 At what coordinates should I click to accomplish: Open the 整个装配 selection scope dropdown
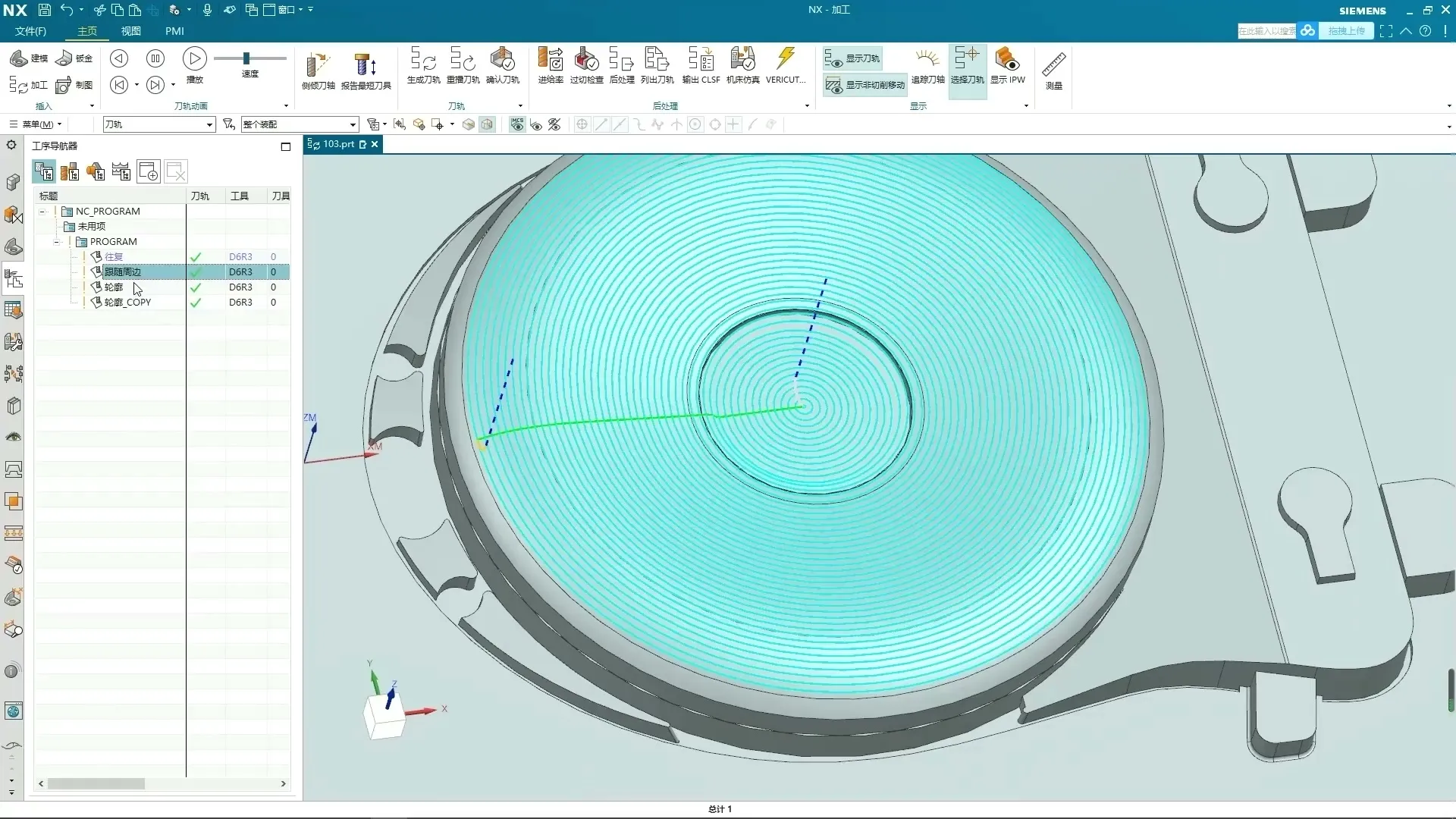(353, 124)
